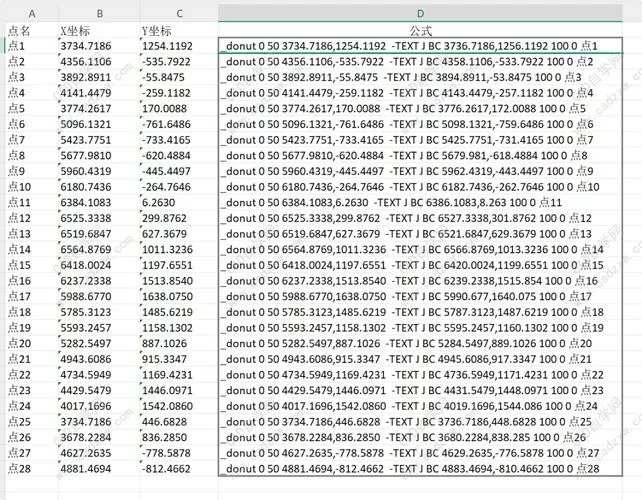642x500 pixels.
Task: Select column D header
Action: (420, 14)
